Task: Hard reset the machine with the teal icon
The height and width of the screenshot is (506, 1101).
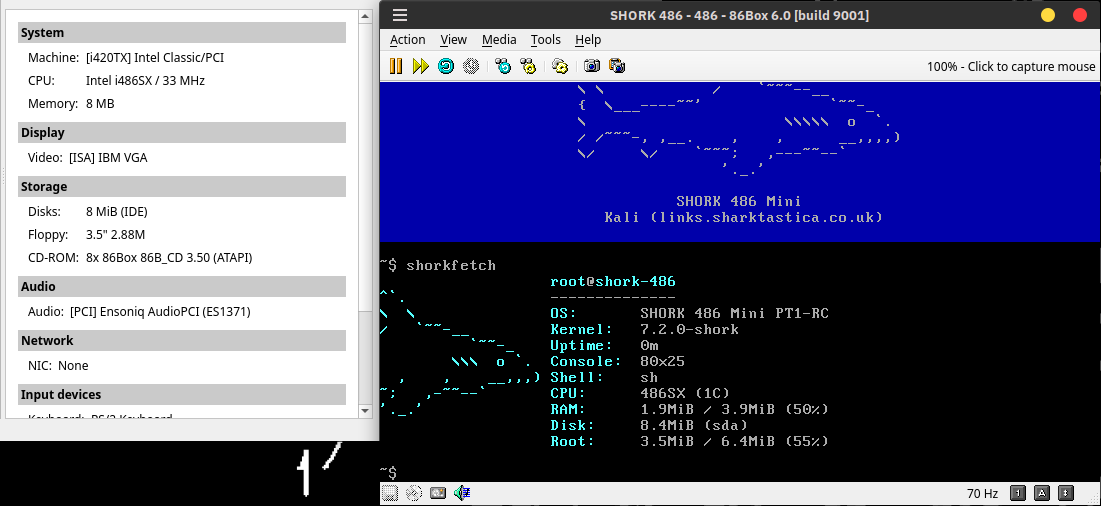Action: [x=446, y=66]
